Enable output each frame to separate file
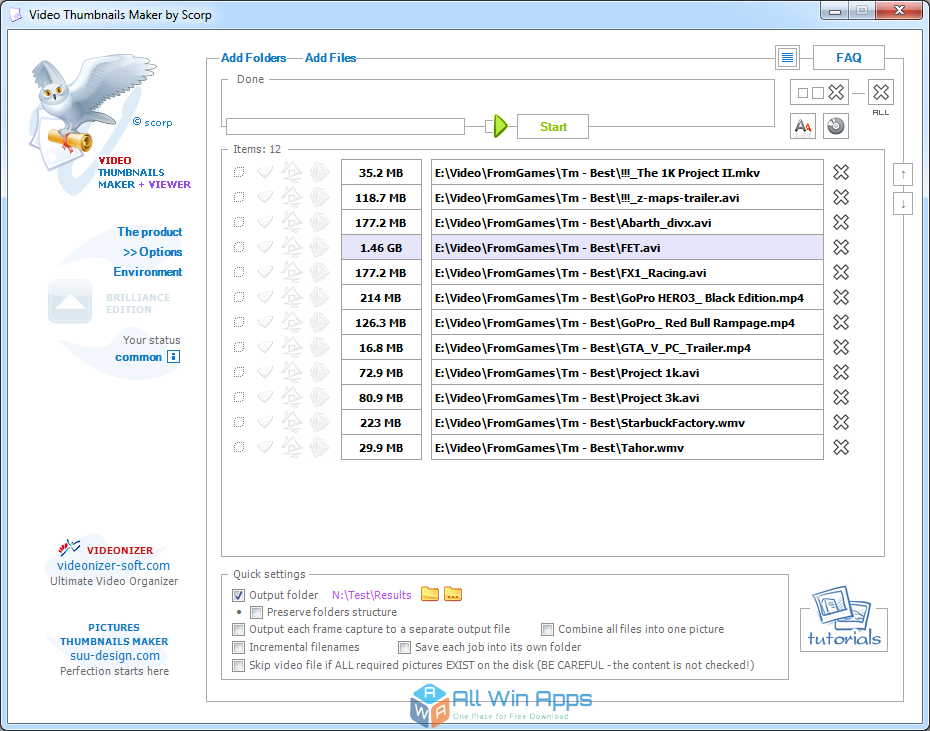This screenshot has width=930, height=731. click(x=238, y=630)
